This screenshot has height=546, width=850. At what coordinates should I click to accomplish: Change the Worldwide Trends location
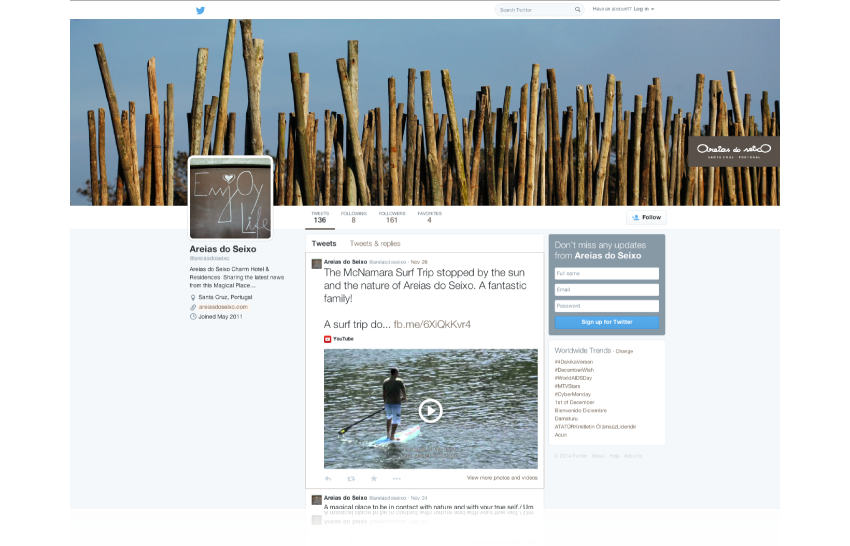(x=624, y=351)
